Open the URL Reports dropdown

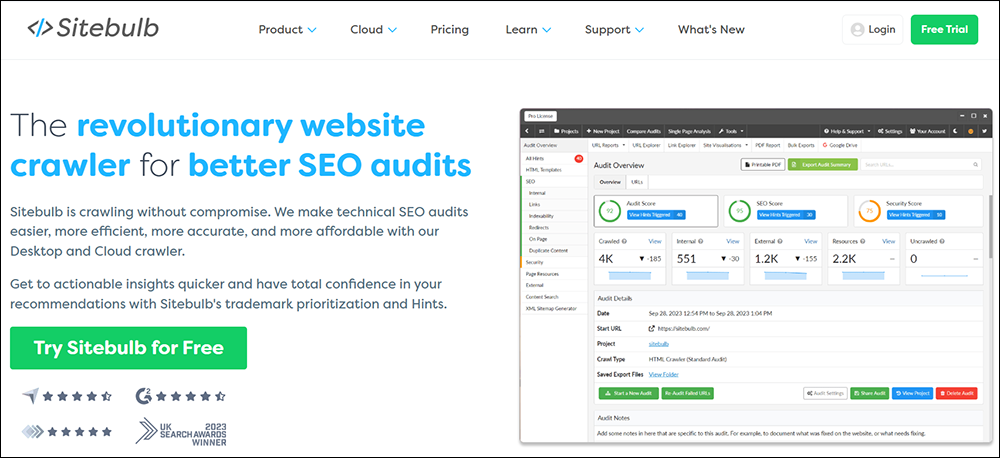608,145
